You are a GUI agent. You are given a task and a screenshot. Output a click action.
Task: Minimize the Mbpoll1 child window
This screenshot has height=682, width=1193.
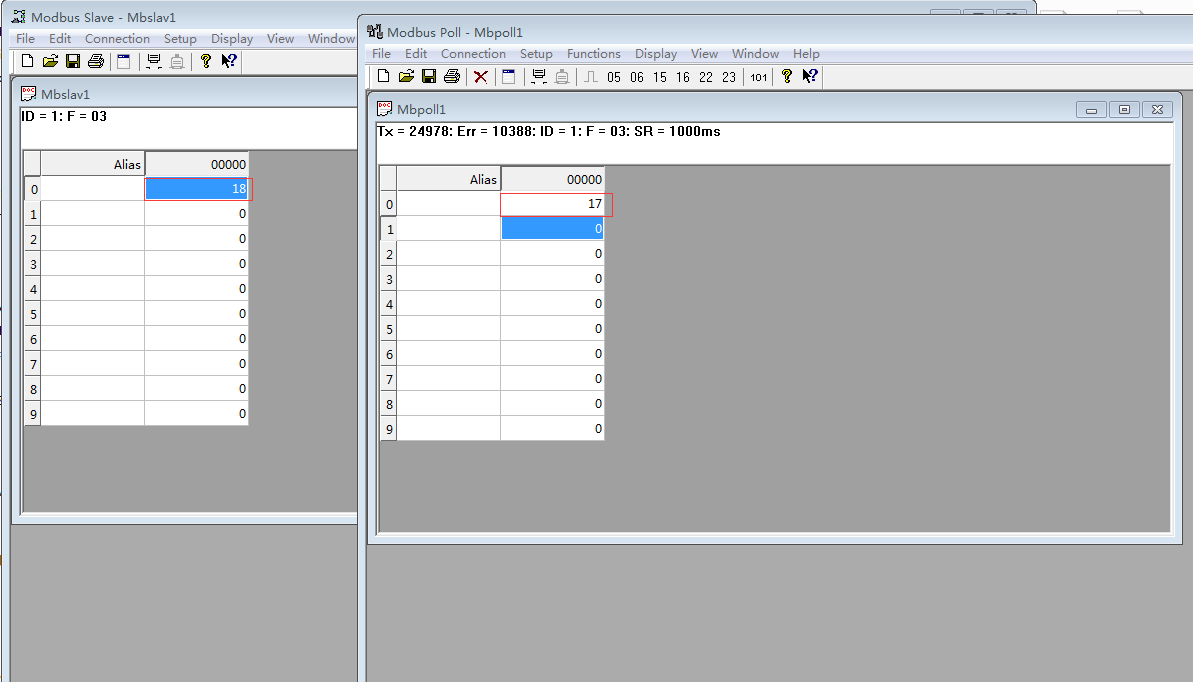tap(1091, 110)
